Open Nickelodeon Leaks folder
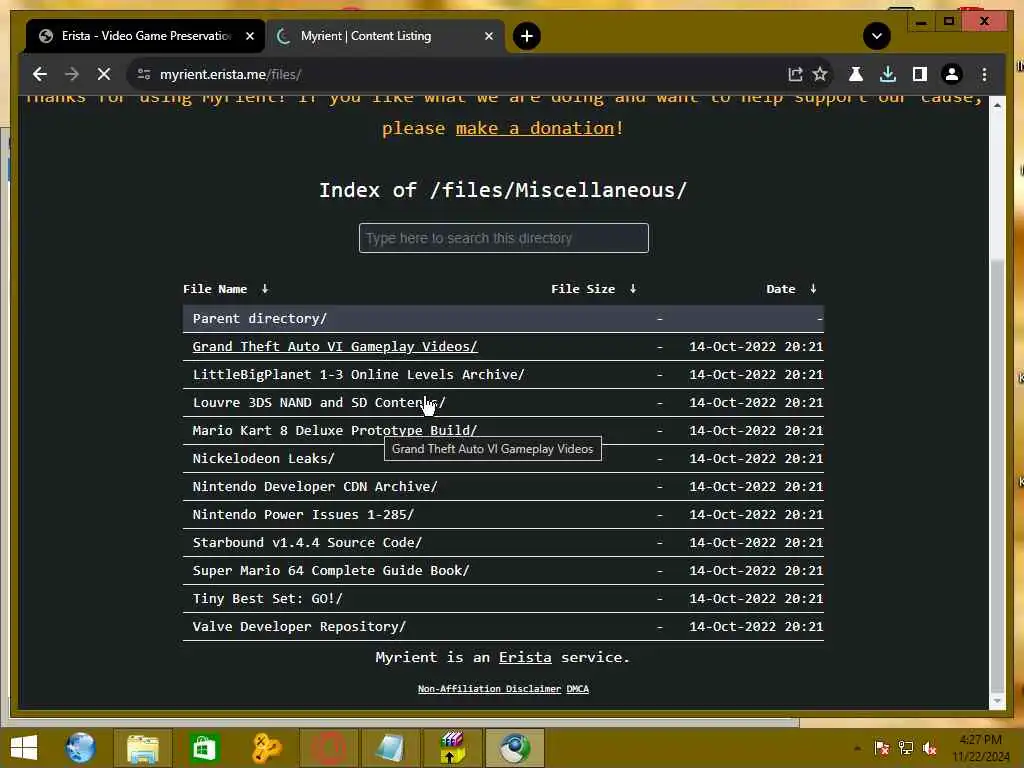This screenshot has width=1024, height=768. click(263, 459)
